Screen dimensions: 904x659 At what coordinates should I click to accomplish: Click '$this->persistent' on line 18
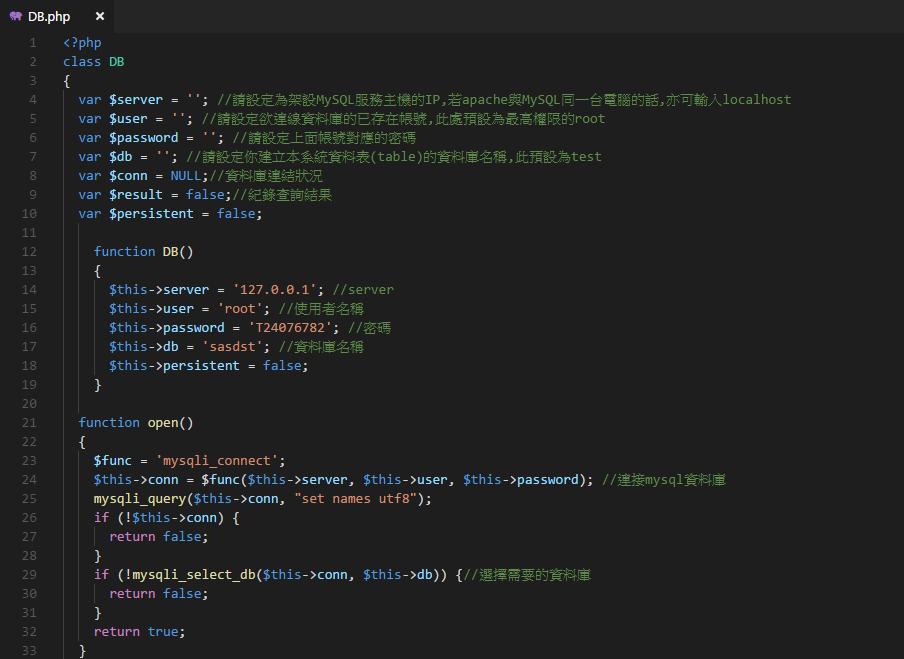(174, 366)
